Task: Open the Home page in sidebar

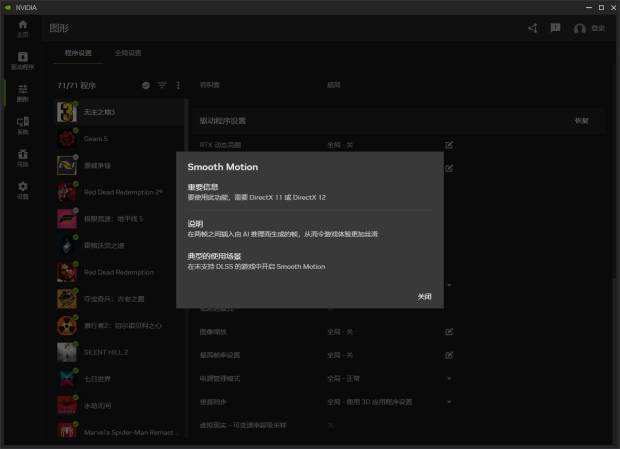Action: tap(23, 28)
